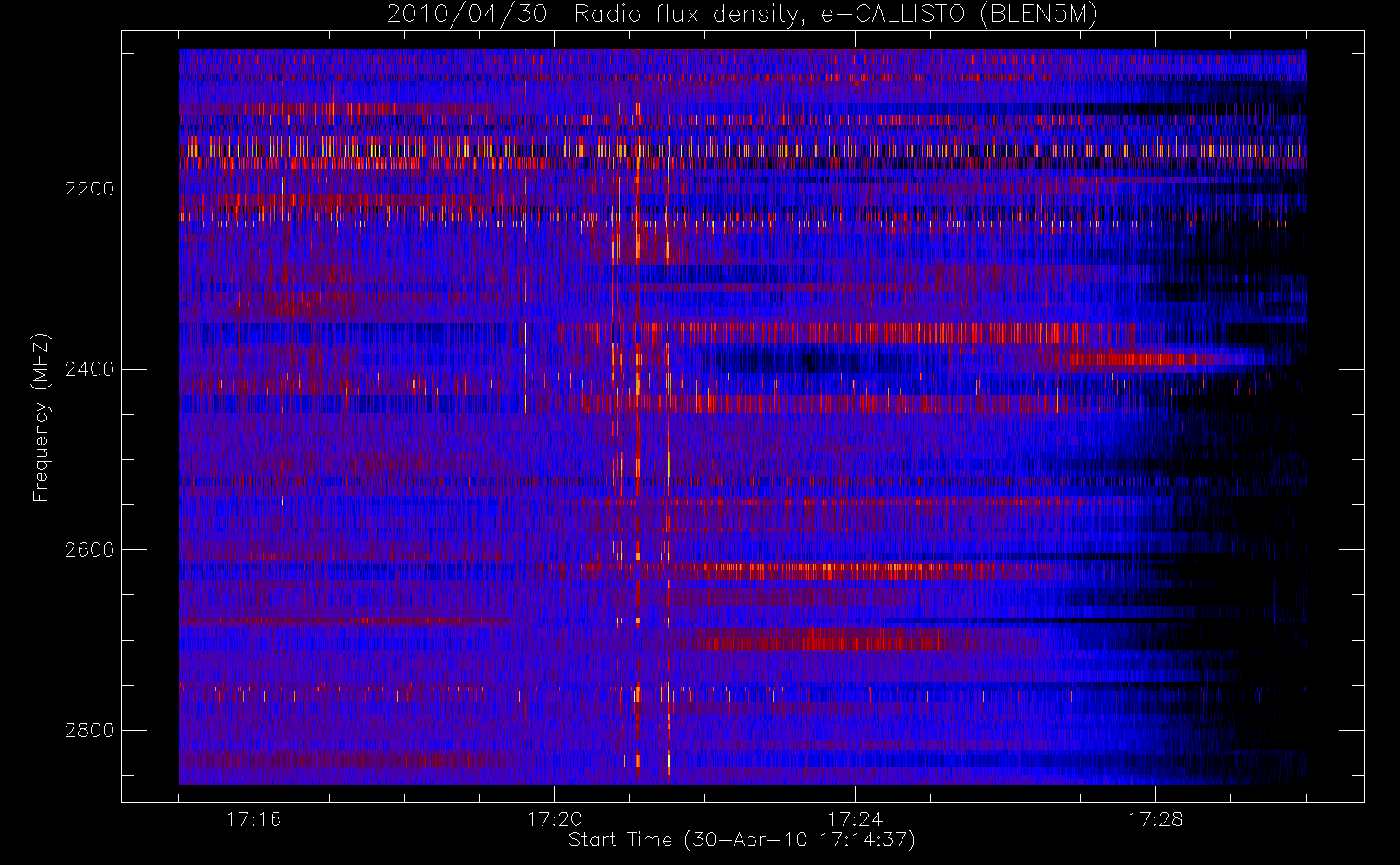Click the plot title '2010/04/30 Radio flux density'
This screenshot has width=1400, height=865.
point(596,15)
